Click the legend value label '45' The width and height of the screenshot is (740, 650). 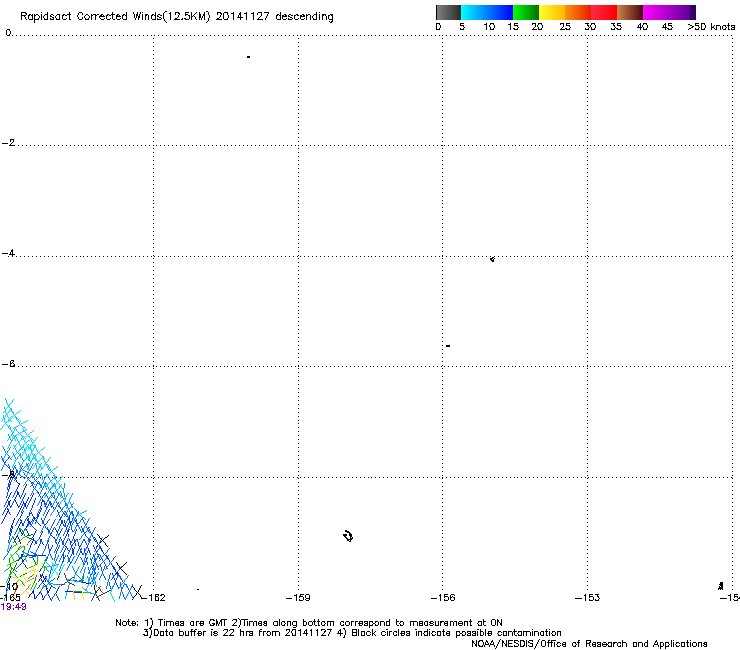pos(667,27)
